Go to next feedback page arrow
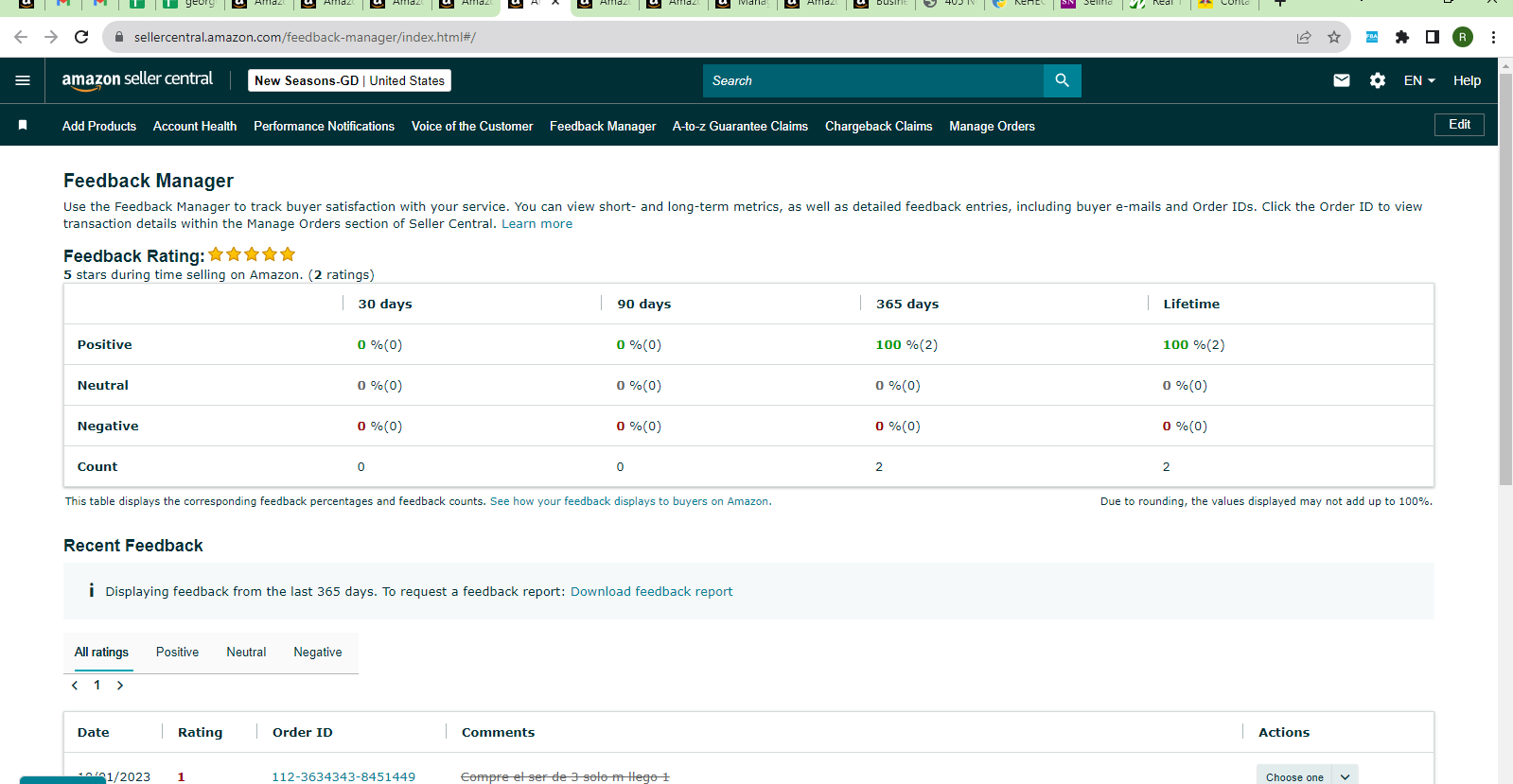1513x784 pixels. click(120, 686)
